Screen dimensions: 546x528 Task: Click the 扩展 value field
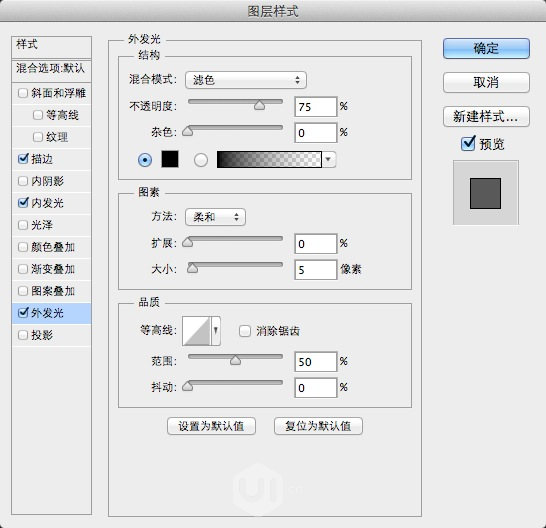click(315, 243)
